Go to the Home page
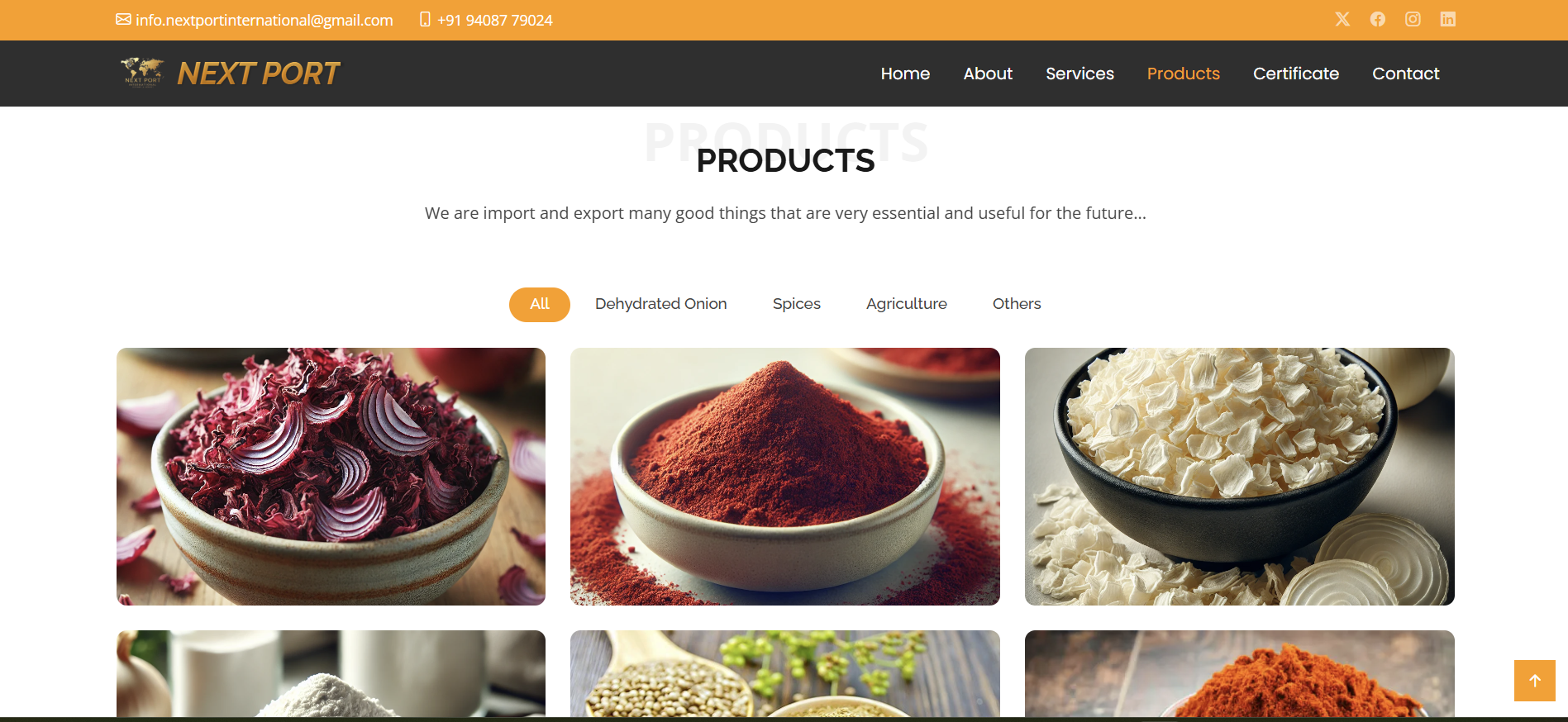This screenshot has width=1568, height=722. (905, 74)
